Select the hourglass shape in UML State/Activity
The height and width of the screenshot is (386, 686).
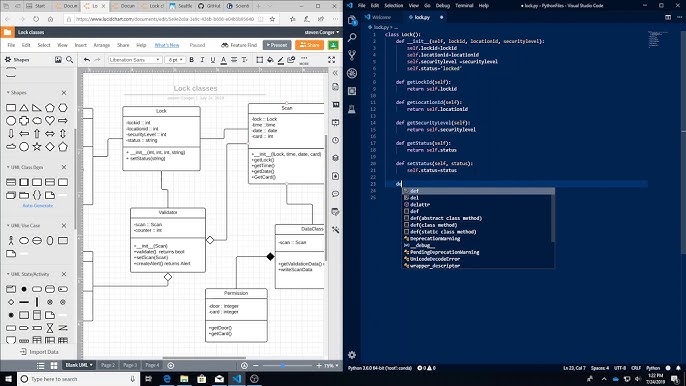(50, 327)
